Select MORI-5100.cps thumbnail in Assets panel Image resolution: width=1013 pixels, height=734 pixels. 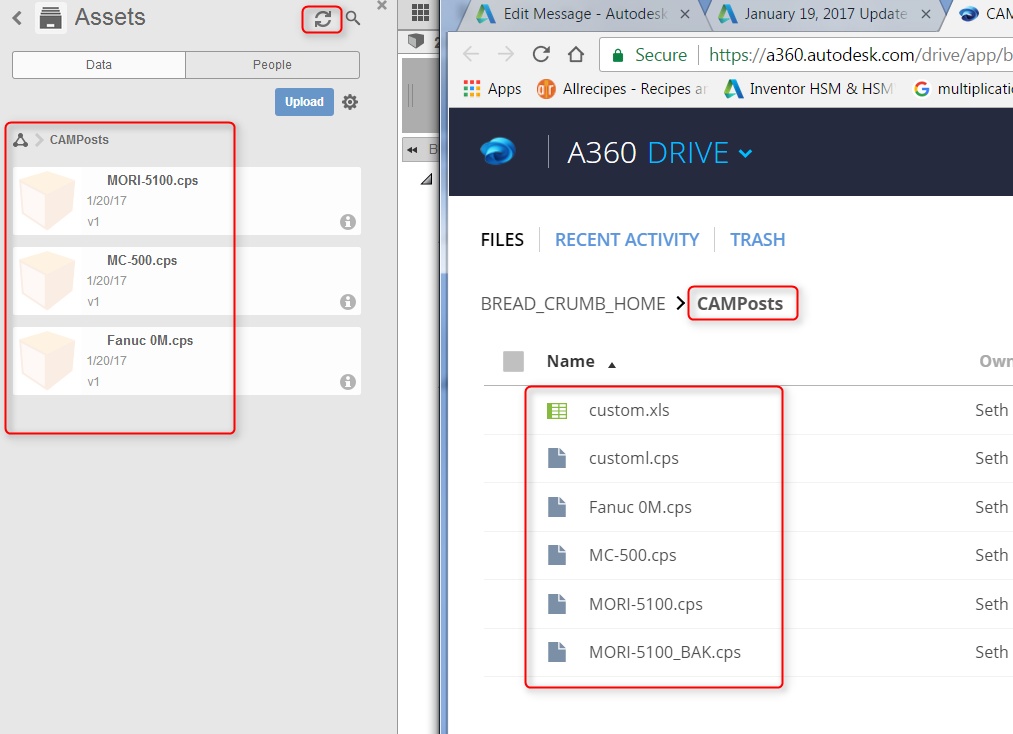click(47, 200)
